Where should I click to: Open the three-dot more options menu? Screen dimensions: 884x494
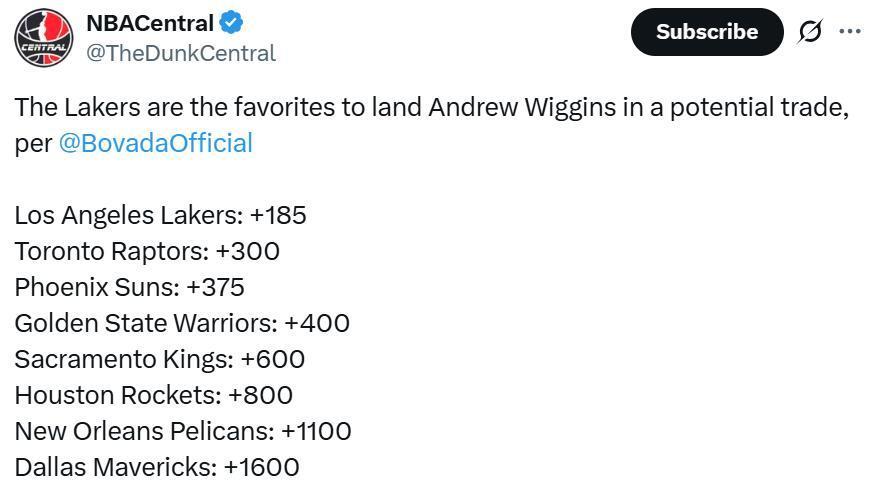pos(850,32)
